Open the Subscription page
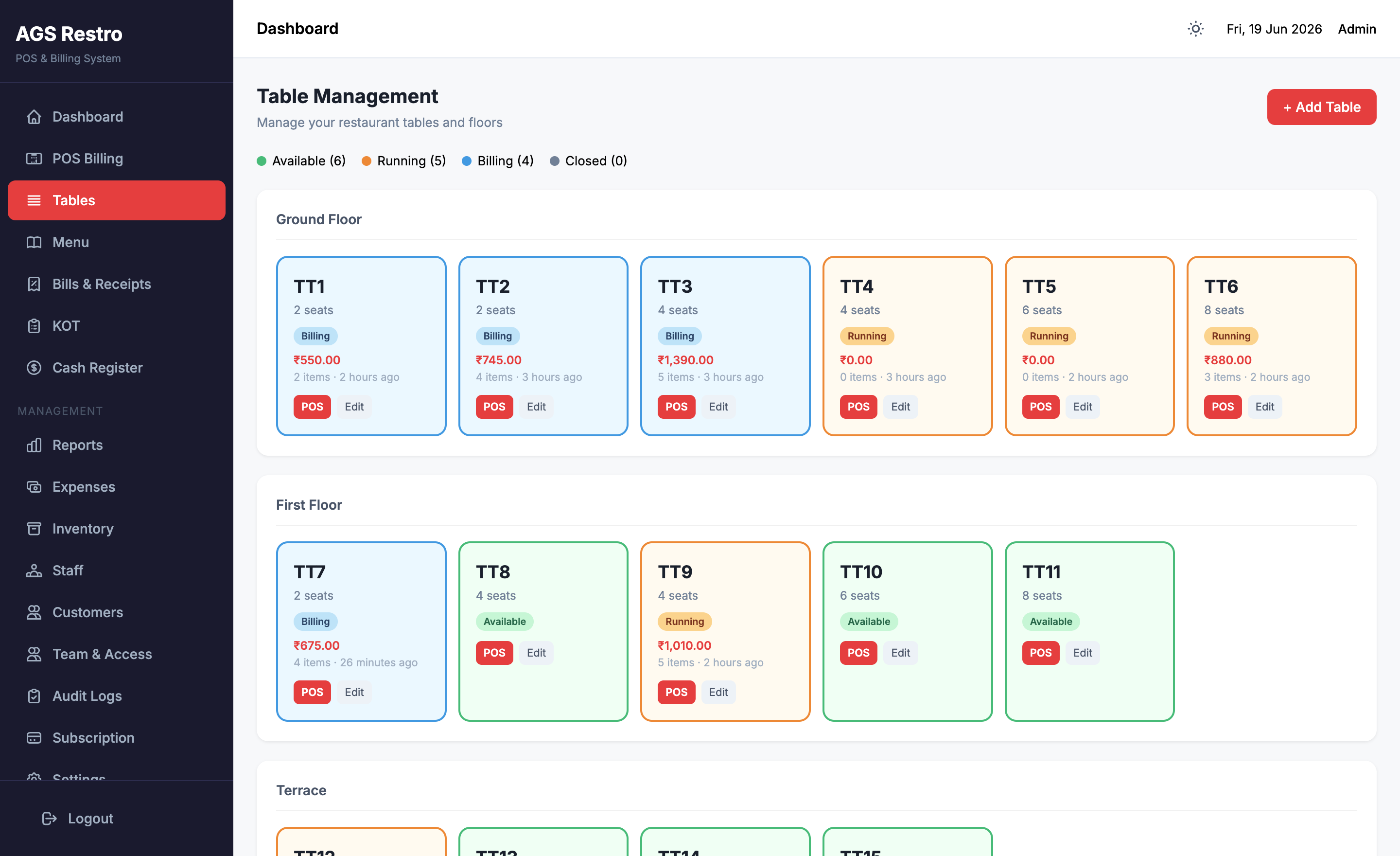The image size is (1400, 856). 117,738
